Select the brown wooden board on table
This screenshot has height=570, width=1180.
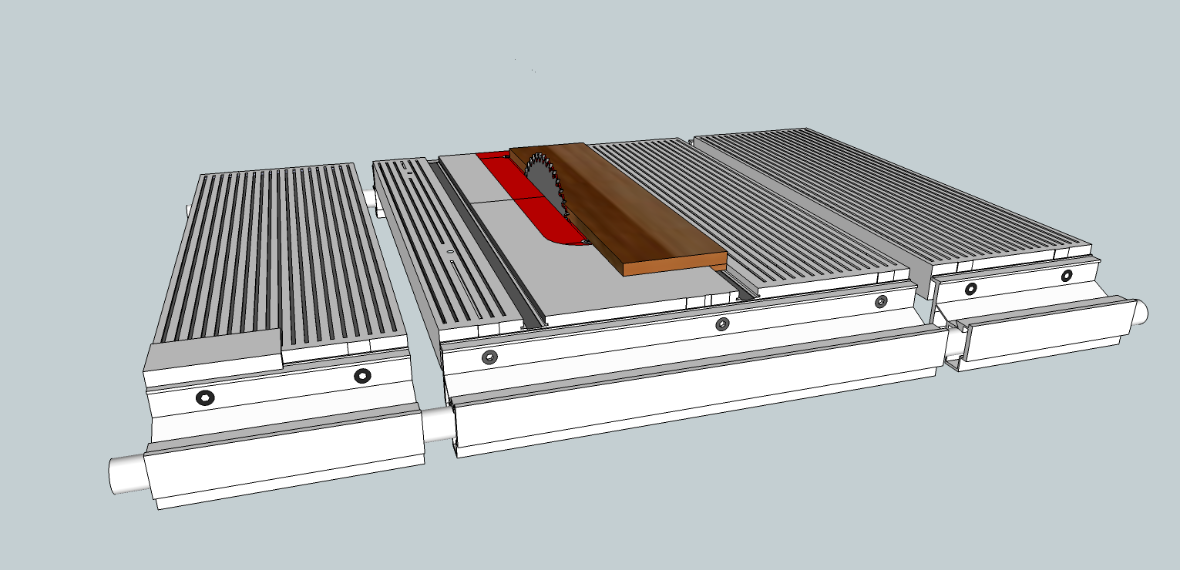coord(617,207)
